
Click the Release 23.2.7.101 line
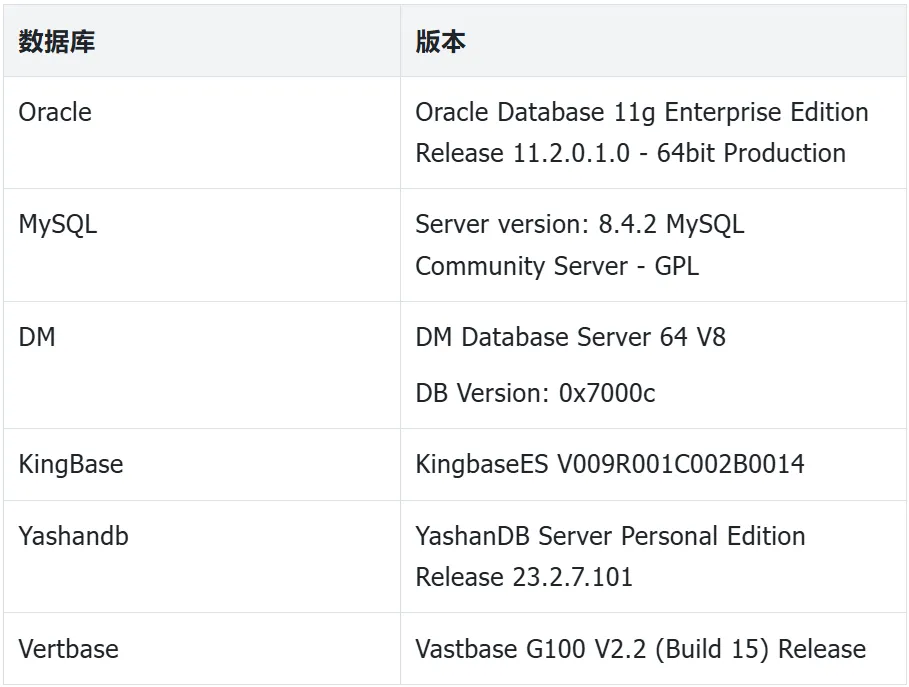[x=524, y=577]
